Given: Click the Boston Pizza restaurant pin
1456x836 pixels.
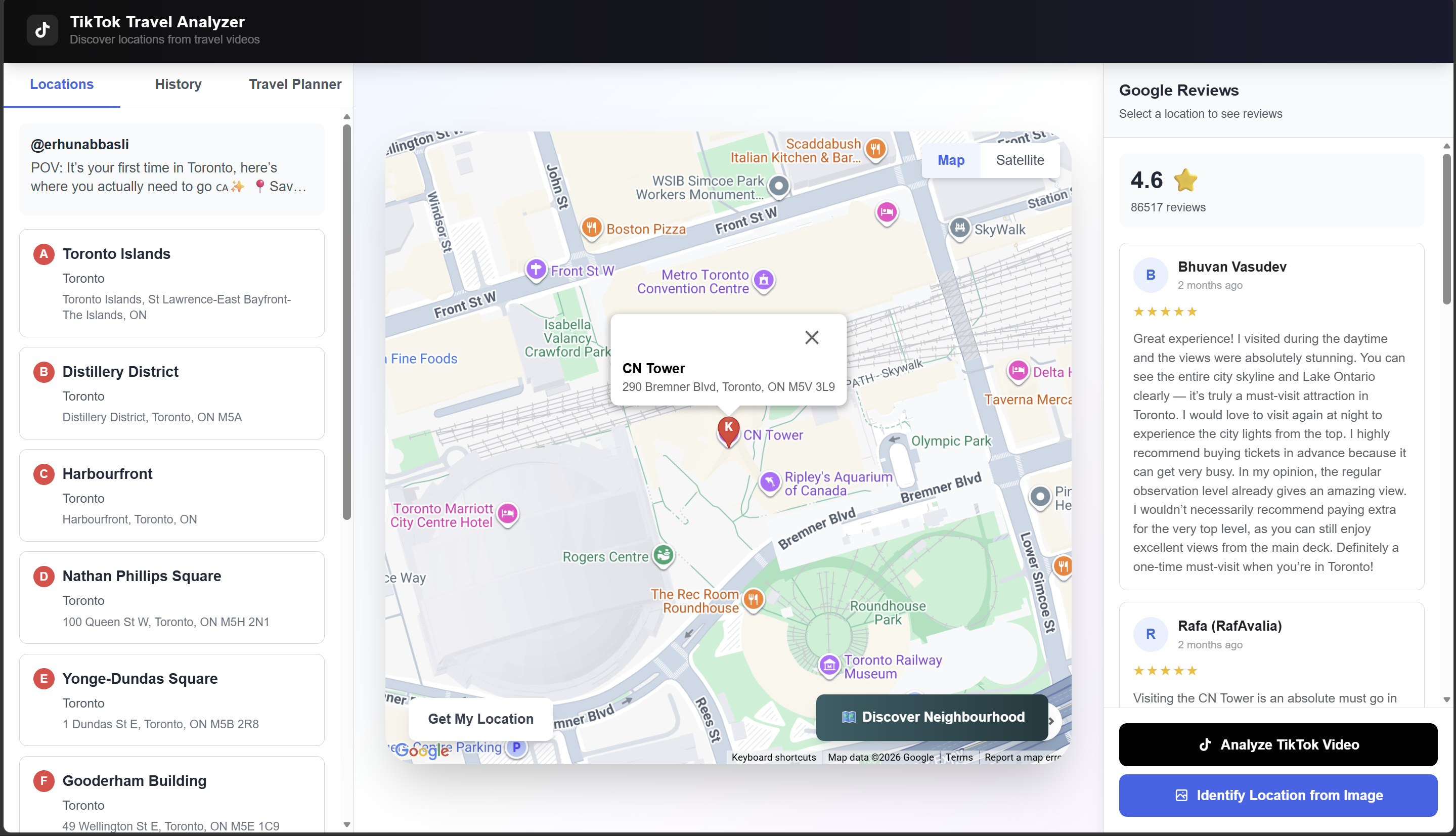Looking at the screenshot, I should pos(591,228).
